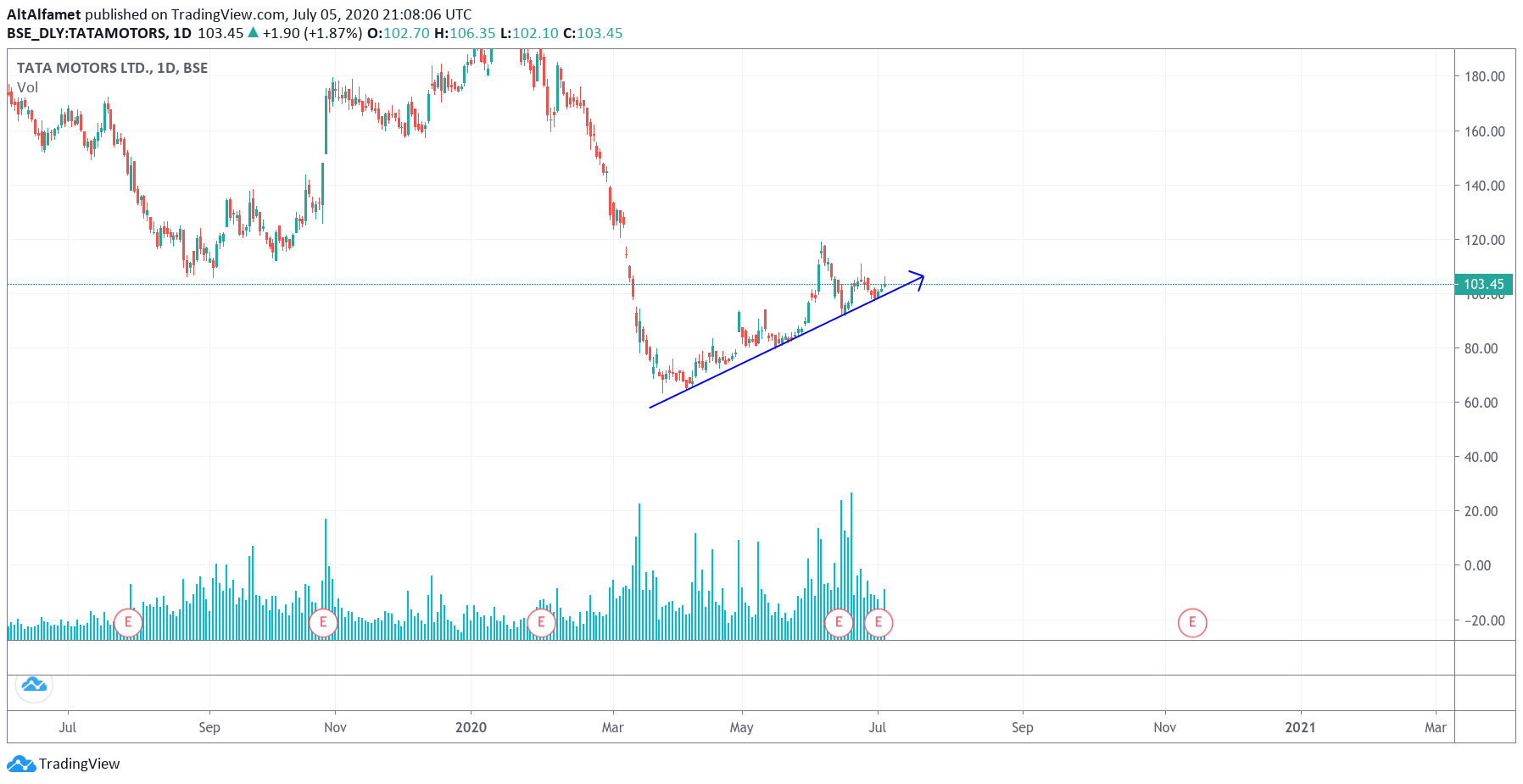This screenshot has height=784, width=1523.
Task: Click the earnings E marker near Mar 2020
Action: [x=541, y=623]
